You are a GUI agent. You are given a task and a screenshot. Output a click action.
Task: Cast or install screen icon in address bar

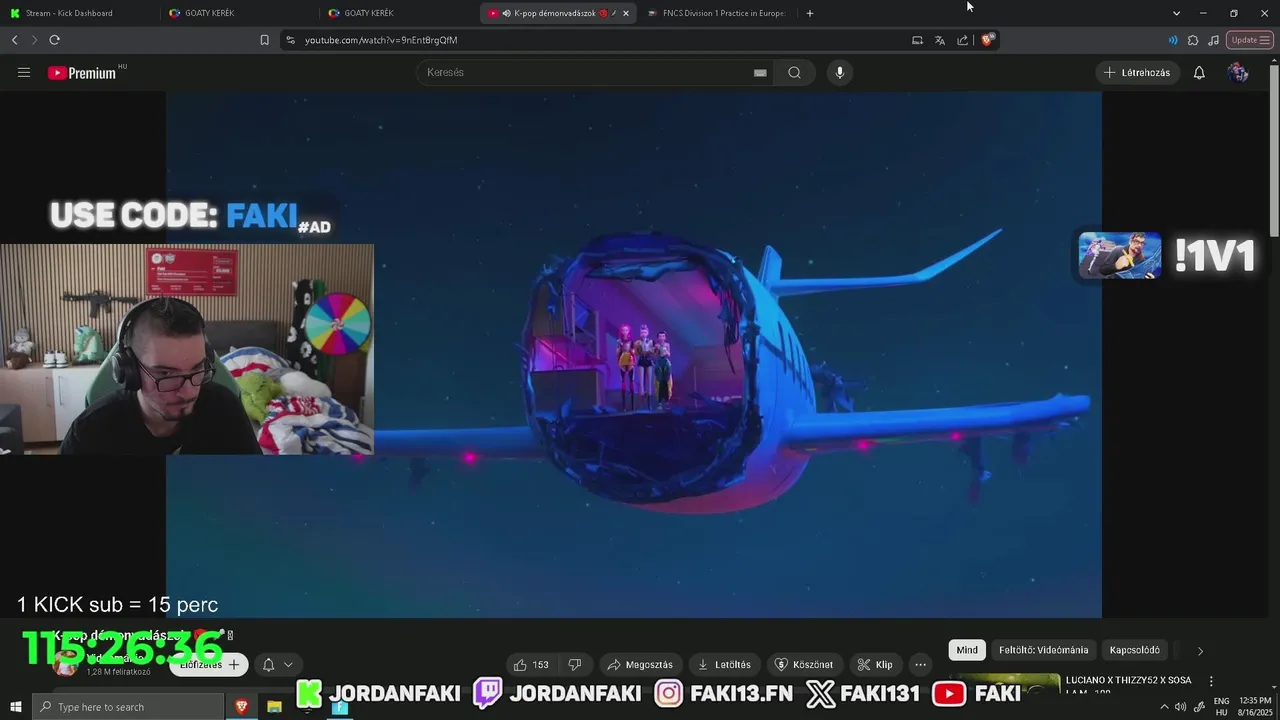coord(917,40)
